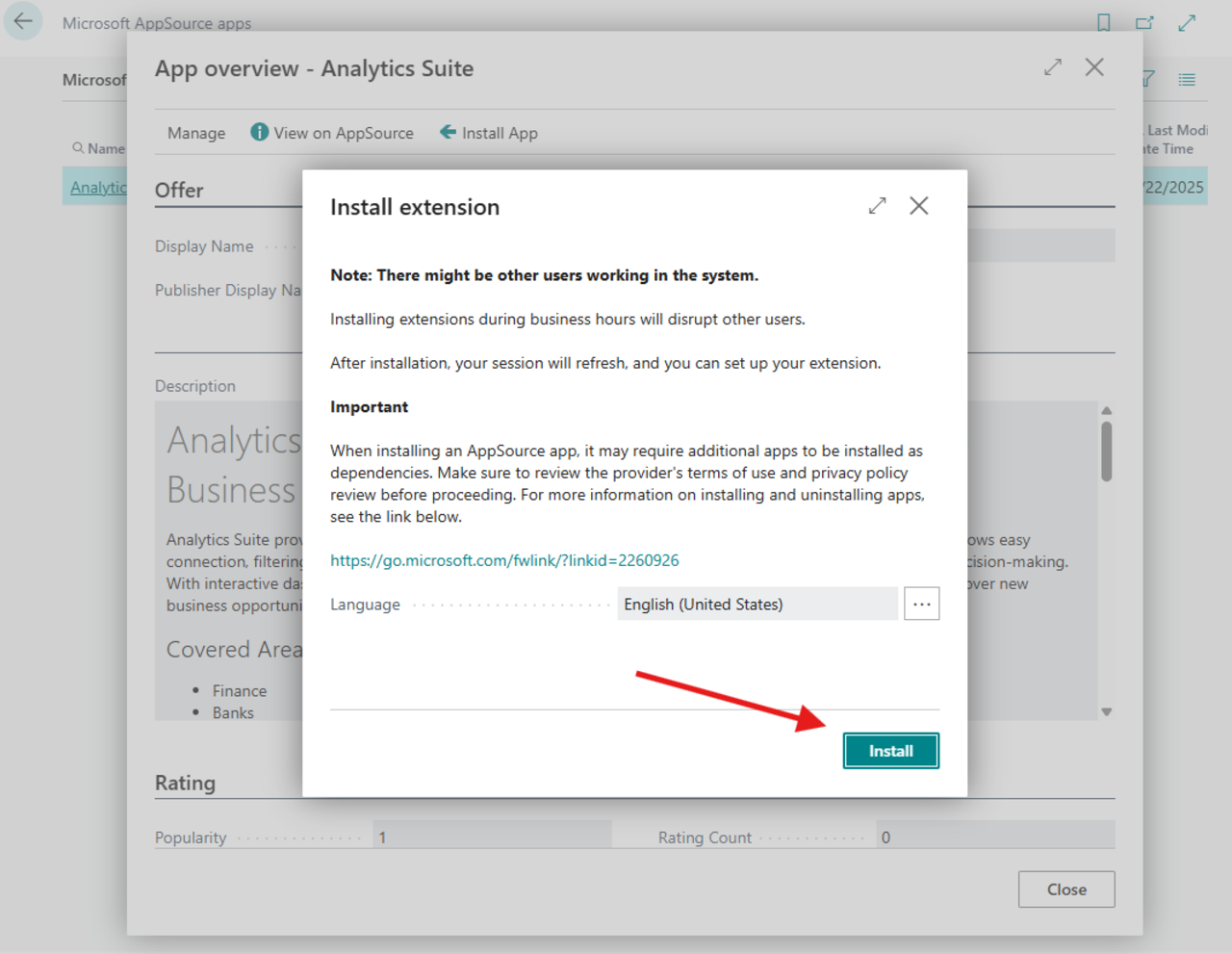Open the choose list layout icon
The width and height of the screenshot is (1232, 954).
tap(1187, 80)
